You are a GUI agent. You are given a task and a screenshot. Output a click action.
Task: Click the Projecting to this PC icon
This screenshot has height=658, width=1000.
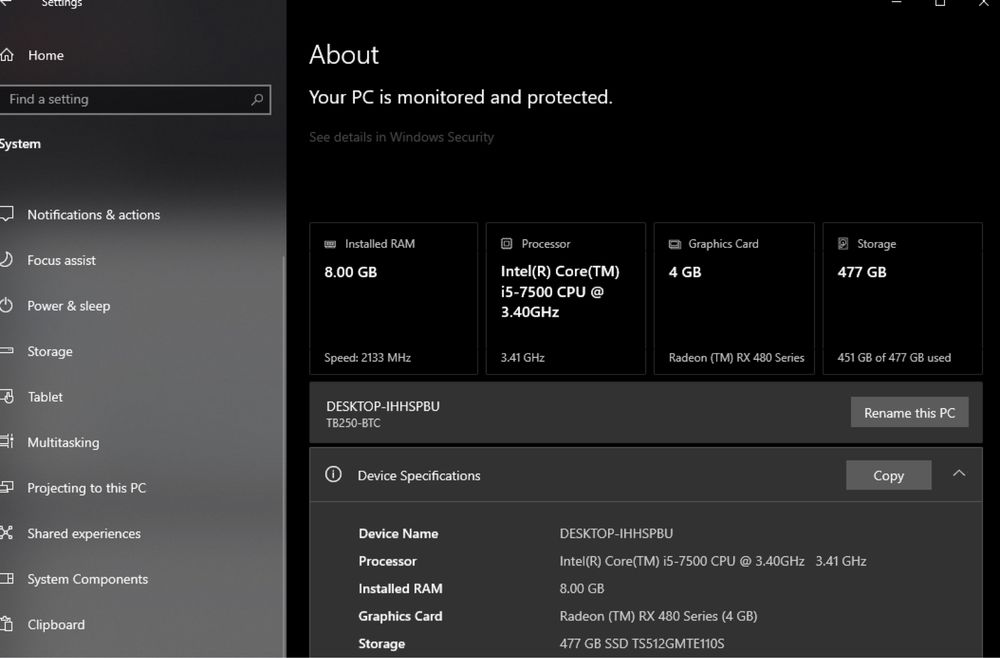coord(6,487)
